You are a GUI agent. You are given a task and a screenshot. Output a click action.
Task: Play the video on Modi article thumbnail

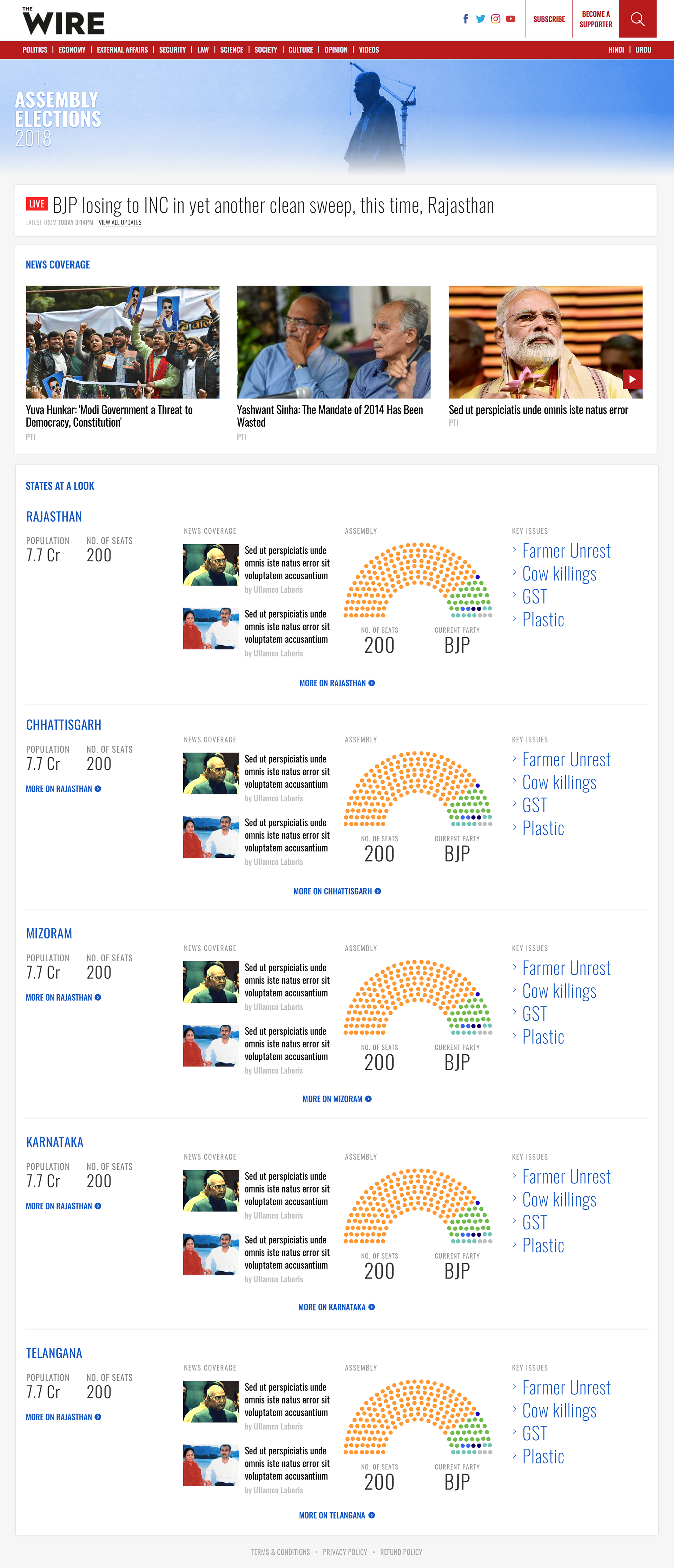632,379
